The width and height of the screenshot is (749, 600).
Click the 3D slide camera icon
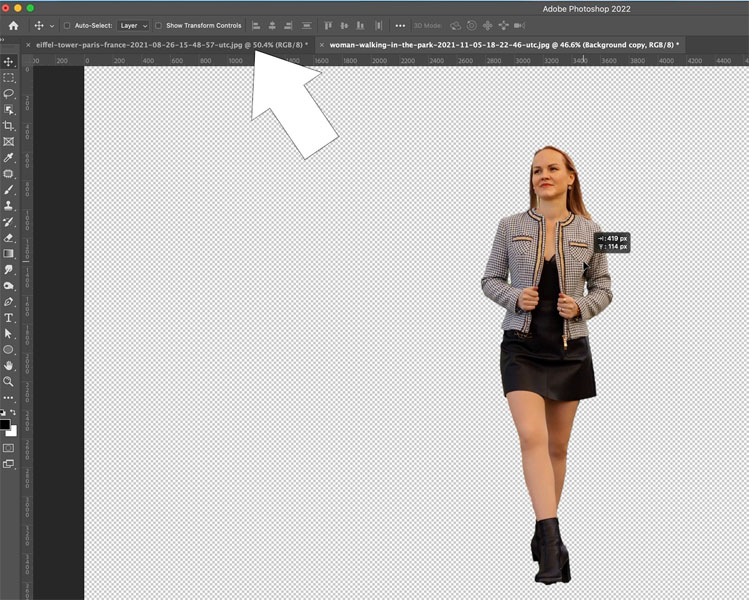[503, 26]
